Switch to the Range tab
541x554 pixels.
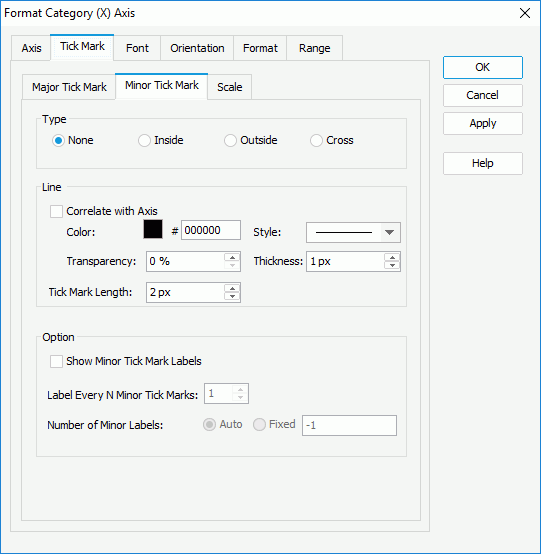click(314, 48)
